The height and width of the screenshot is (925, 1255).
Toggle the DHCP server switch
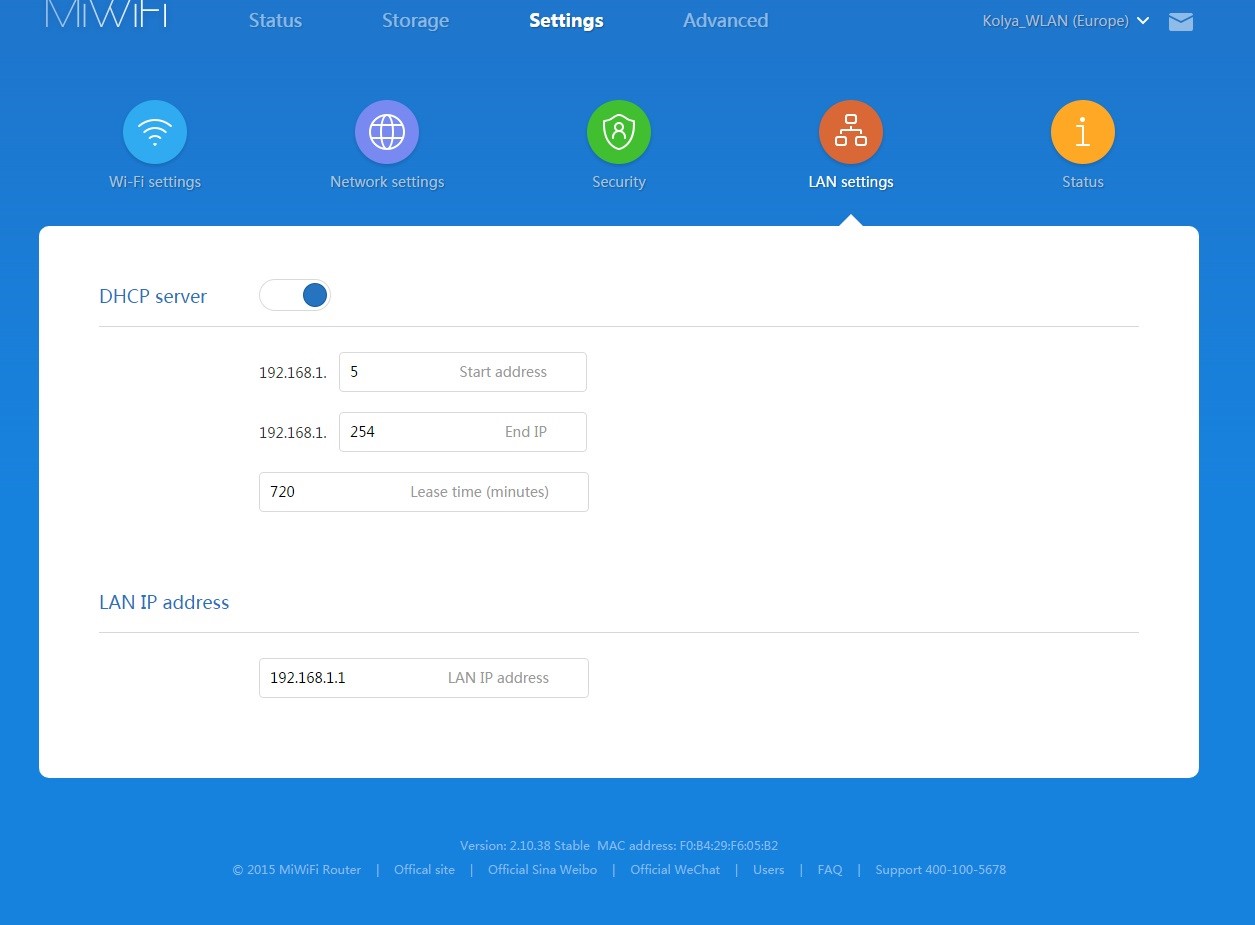(x=295, y=295)
